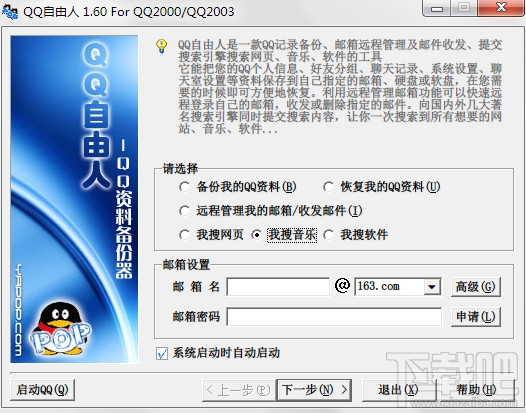Click the QQ penguin POP logo

click(x=60, y=329)
